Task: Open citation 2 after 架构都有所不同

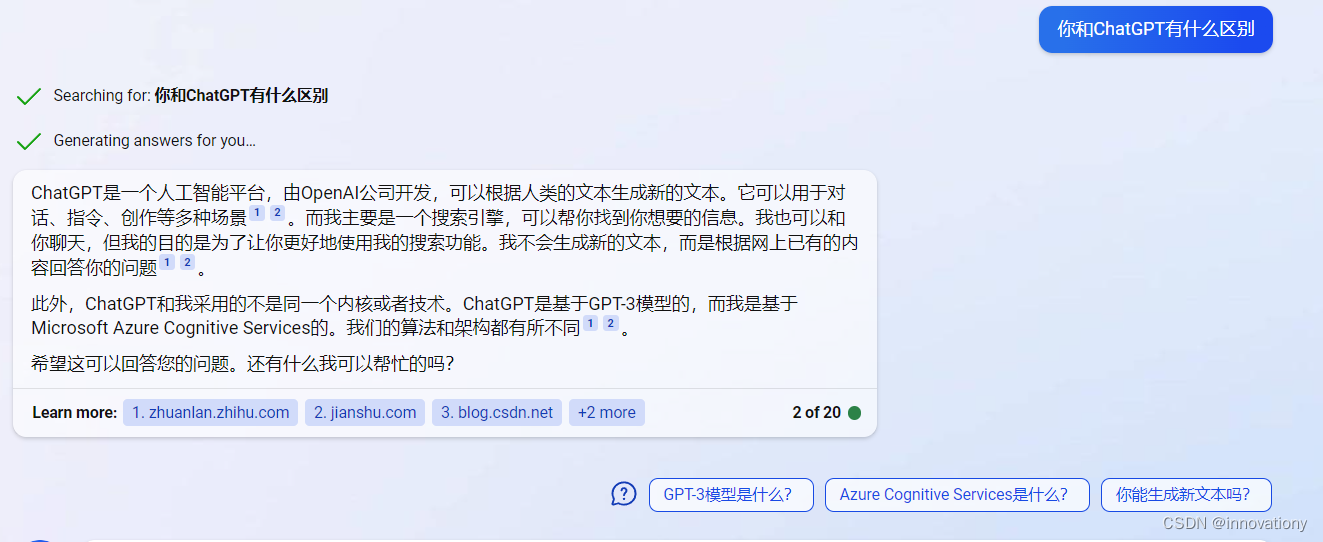Action: pyautogui.click(x=610, y=324)
